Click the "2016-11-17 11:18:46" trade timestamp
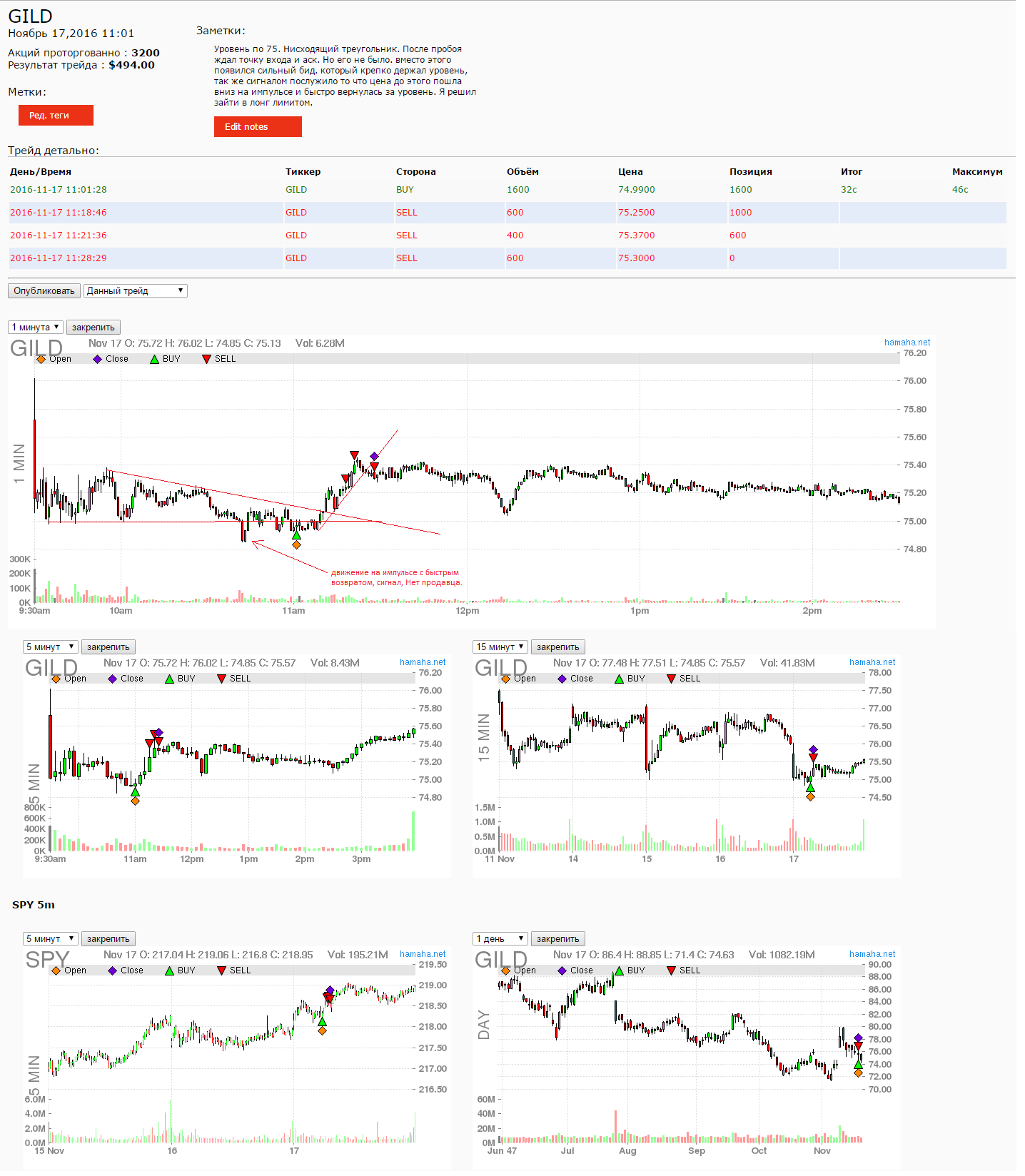 [x=59, y=213]
